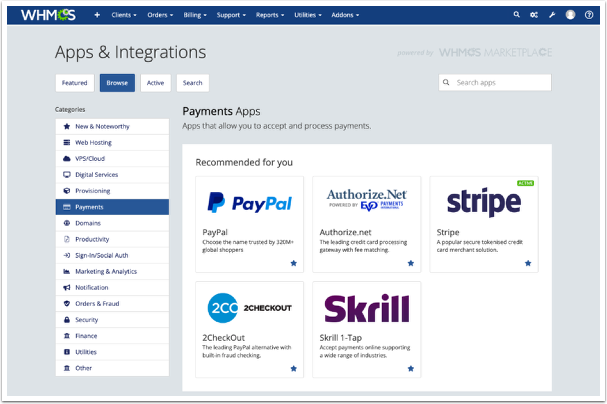Expand the Support dropdown menu
The image size is (607, 404).
(231, 15)
